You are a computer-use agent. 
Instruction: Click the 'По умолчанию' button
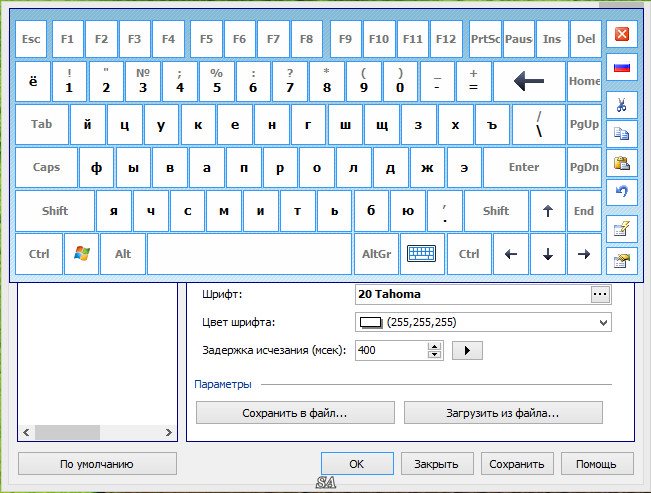97,464
